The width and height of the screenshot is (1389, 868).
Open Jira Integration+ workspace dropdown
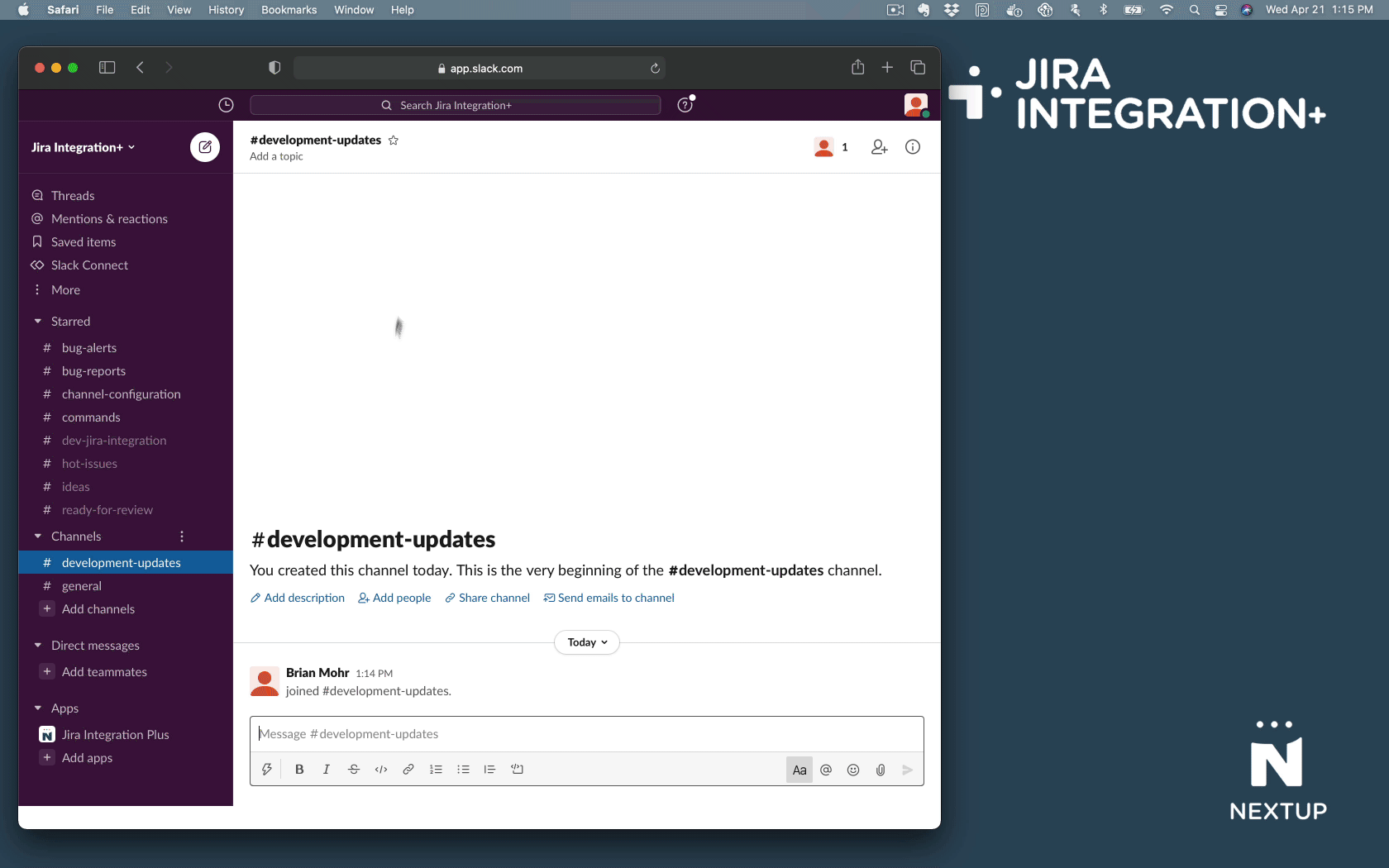[x=84, y=147]
